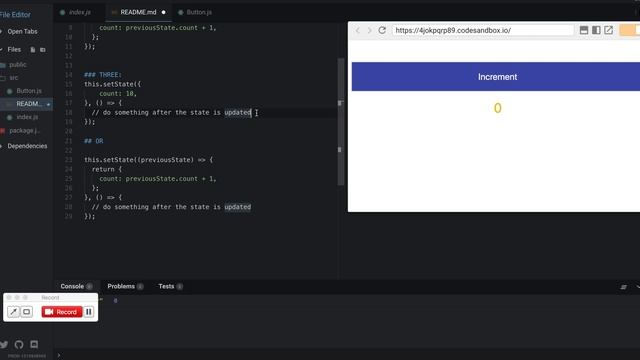Click the README.md file icon in tab

click(x=114, y=12)
